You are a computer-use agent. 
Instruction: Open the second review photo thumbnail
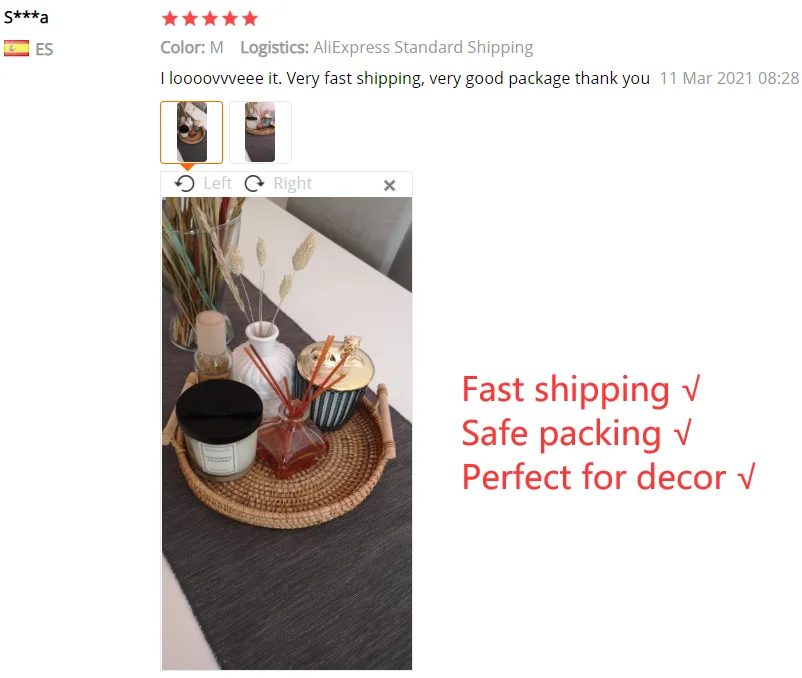(260, 132)
